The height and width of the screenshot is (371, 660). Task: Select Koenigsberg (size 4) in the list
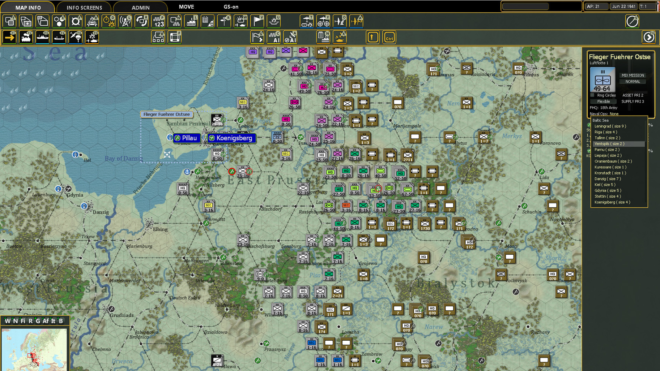click(x=618, y=203)
